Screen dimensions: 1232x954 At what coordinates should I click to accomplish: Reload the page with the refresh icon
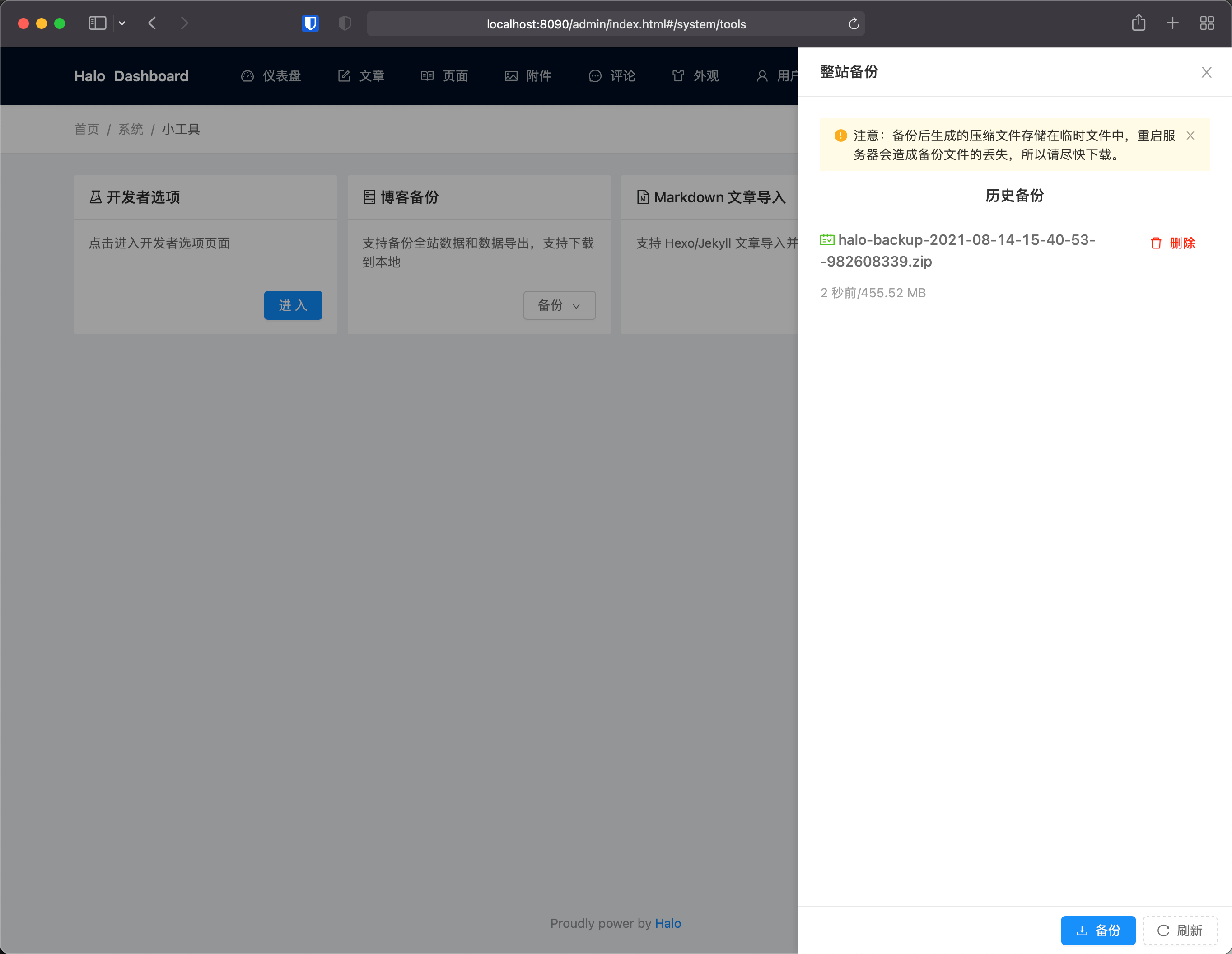click(854, 23)
